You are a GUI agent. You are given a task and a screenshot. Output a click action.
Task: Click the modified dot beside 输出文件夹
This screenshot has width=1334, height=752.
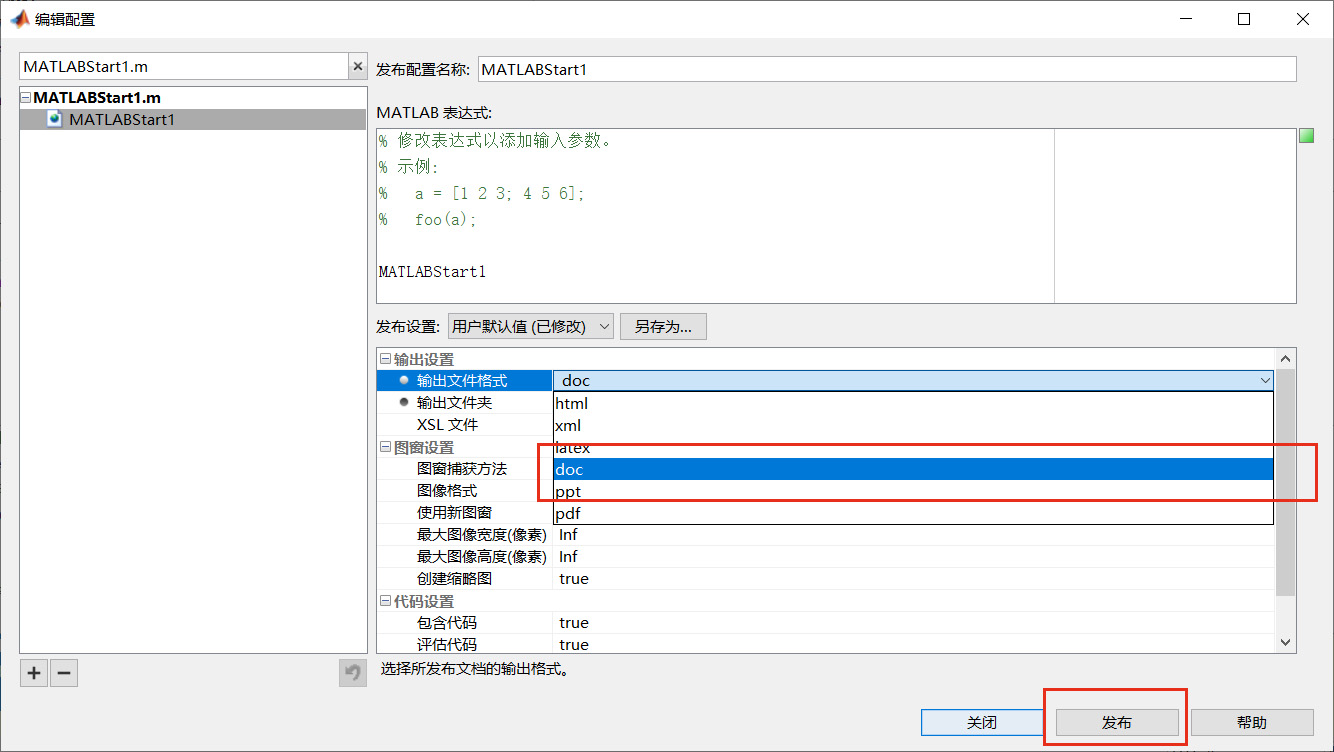404,402
